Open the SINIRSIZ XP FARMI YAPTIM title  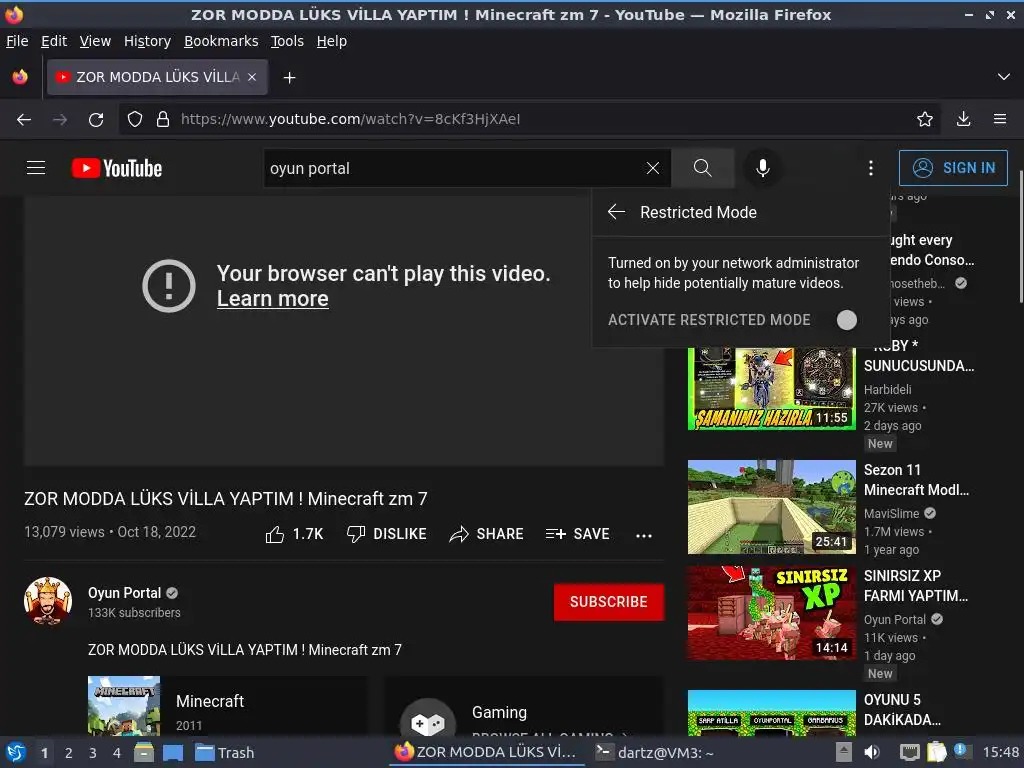click(x=916, y=586)
